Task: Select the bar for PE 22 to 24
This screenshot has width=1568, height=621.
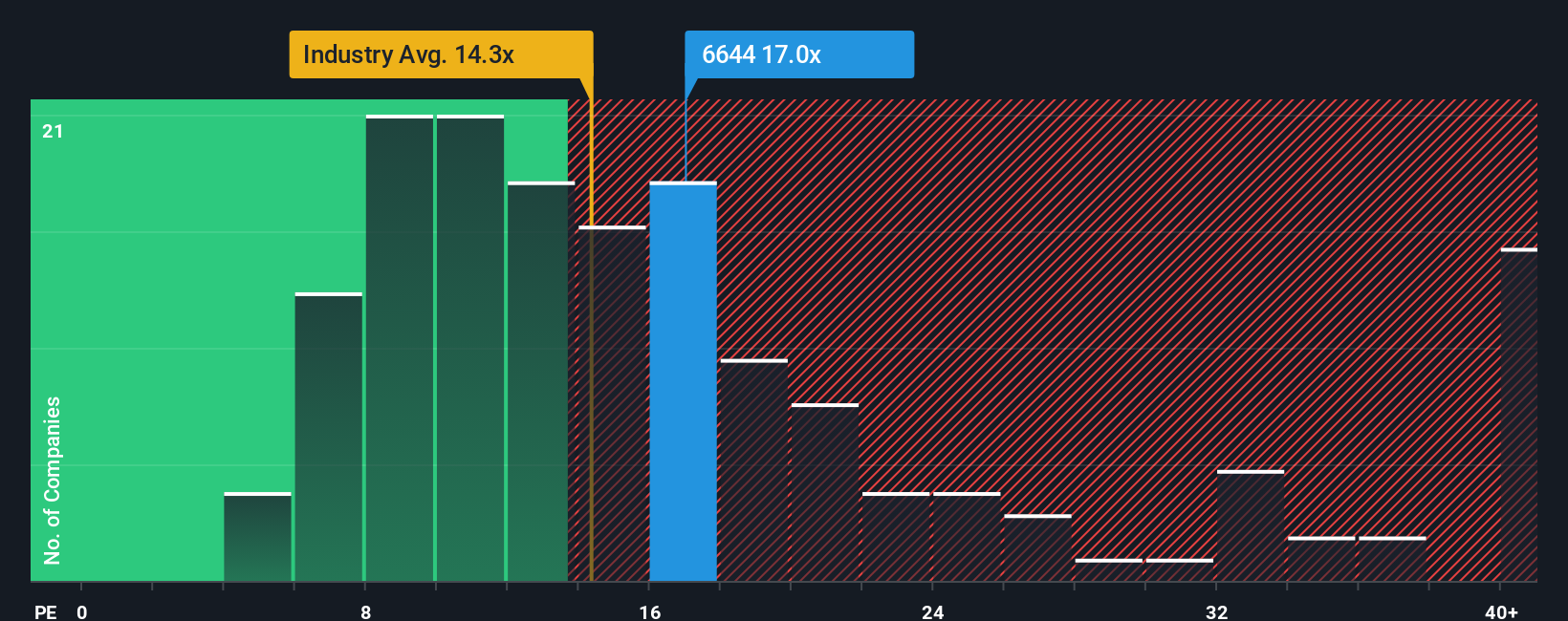Action: (896, 537)
